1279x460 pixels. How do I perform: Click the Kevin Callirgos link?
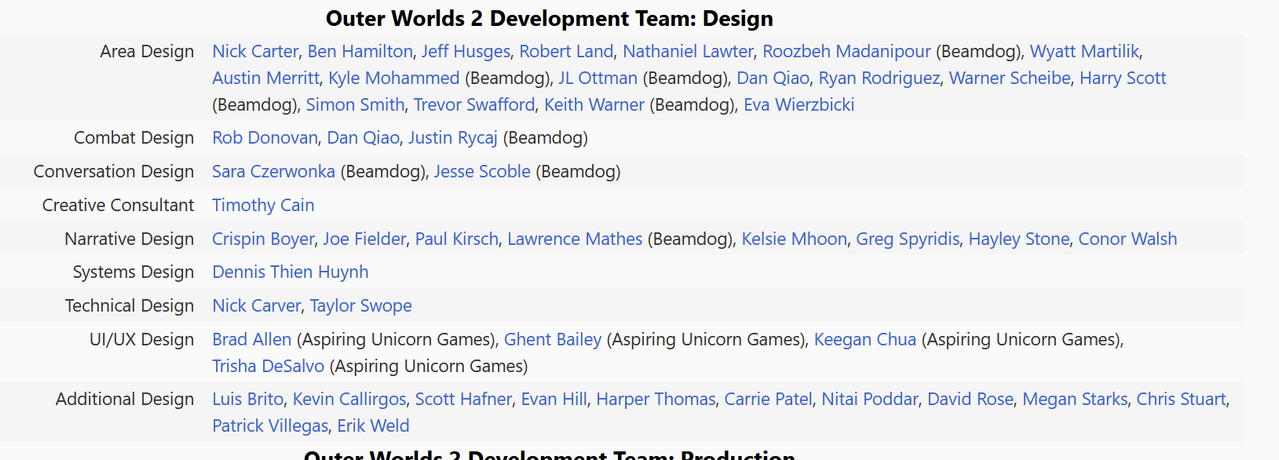[349, 399]
